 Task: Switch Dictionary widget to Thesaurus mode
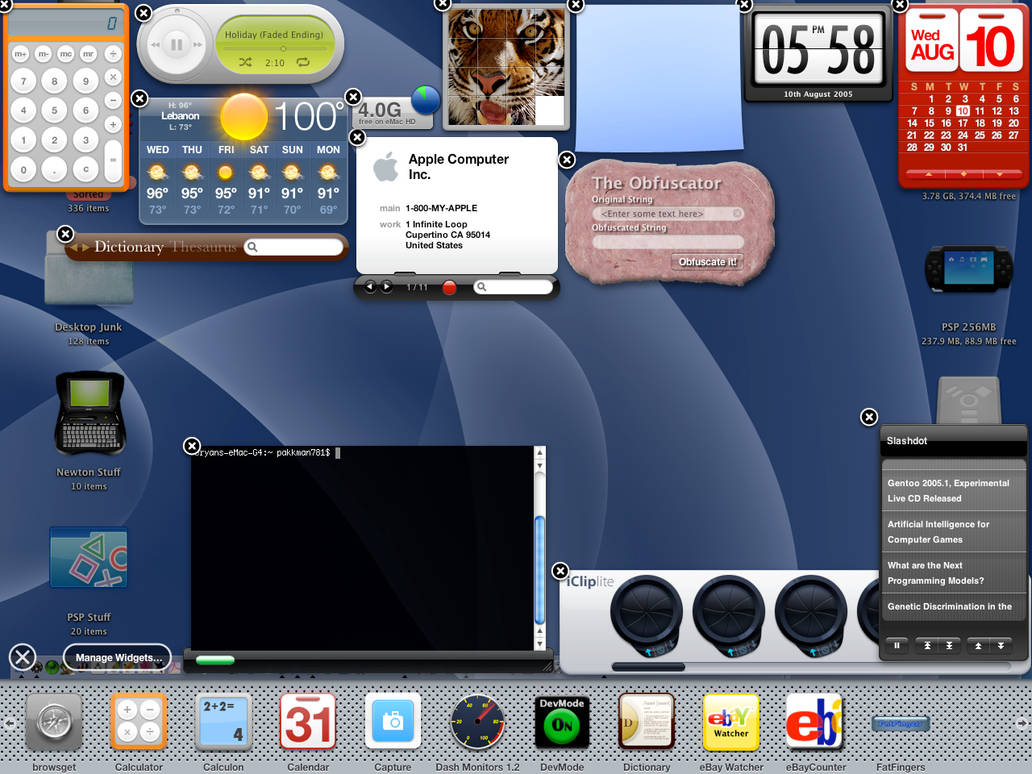(x=203, y=247)
